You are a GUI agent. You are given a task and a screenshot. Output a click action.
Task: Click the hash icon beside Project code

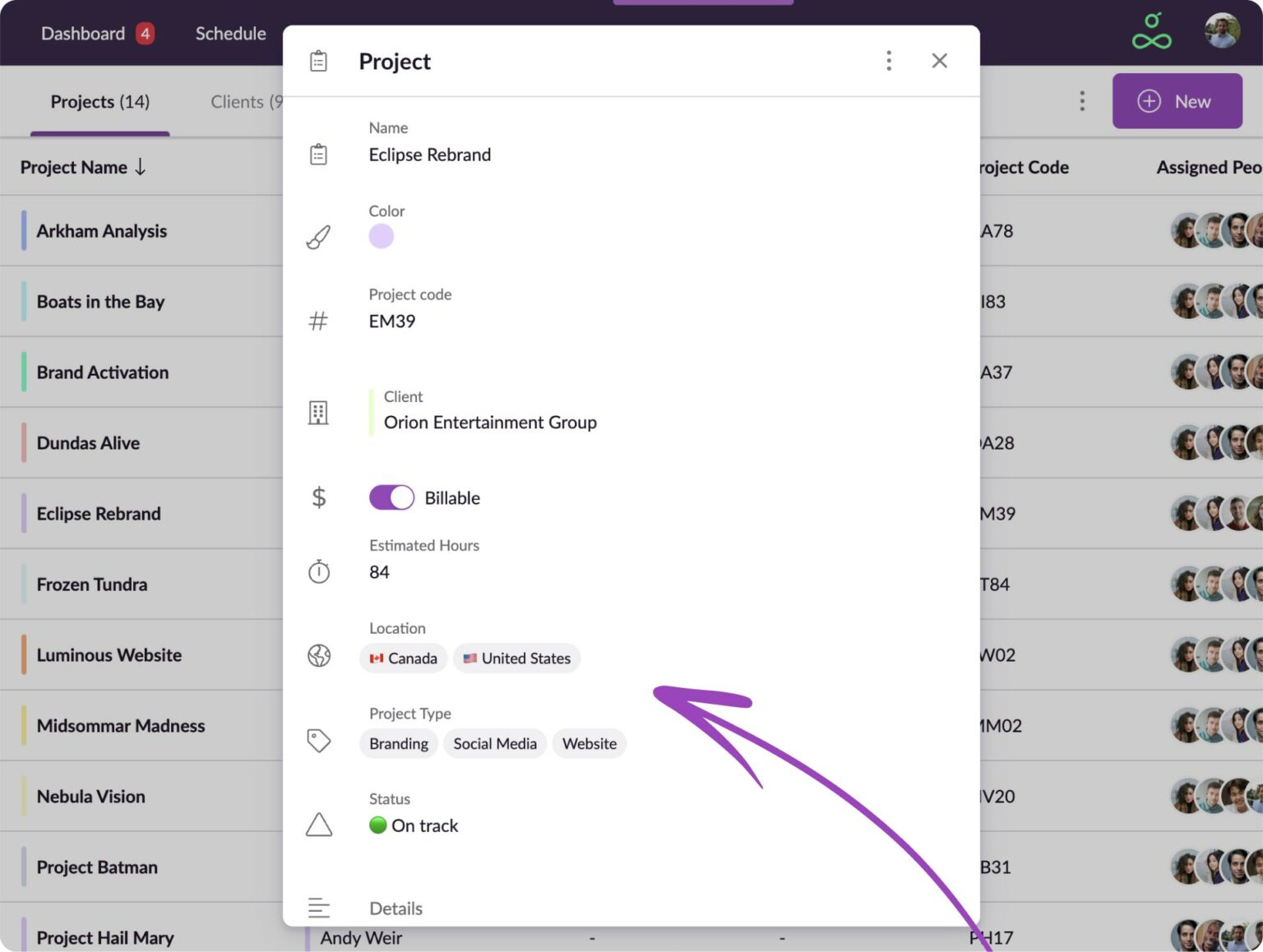pyautogui.click(x=319, y=321)
